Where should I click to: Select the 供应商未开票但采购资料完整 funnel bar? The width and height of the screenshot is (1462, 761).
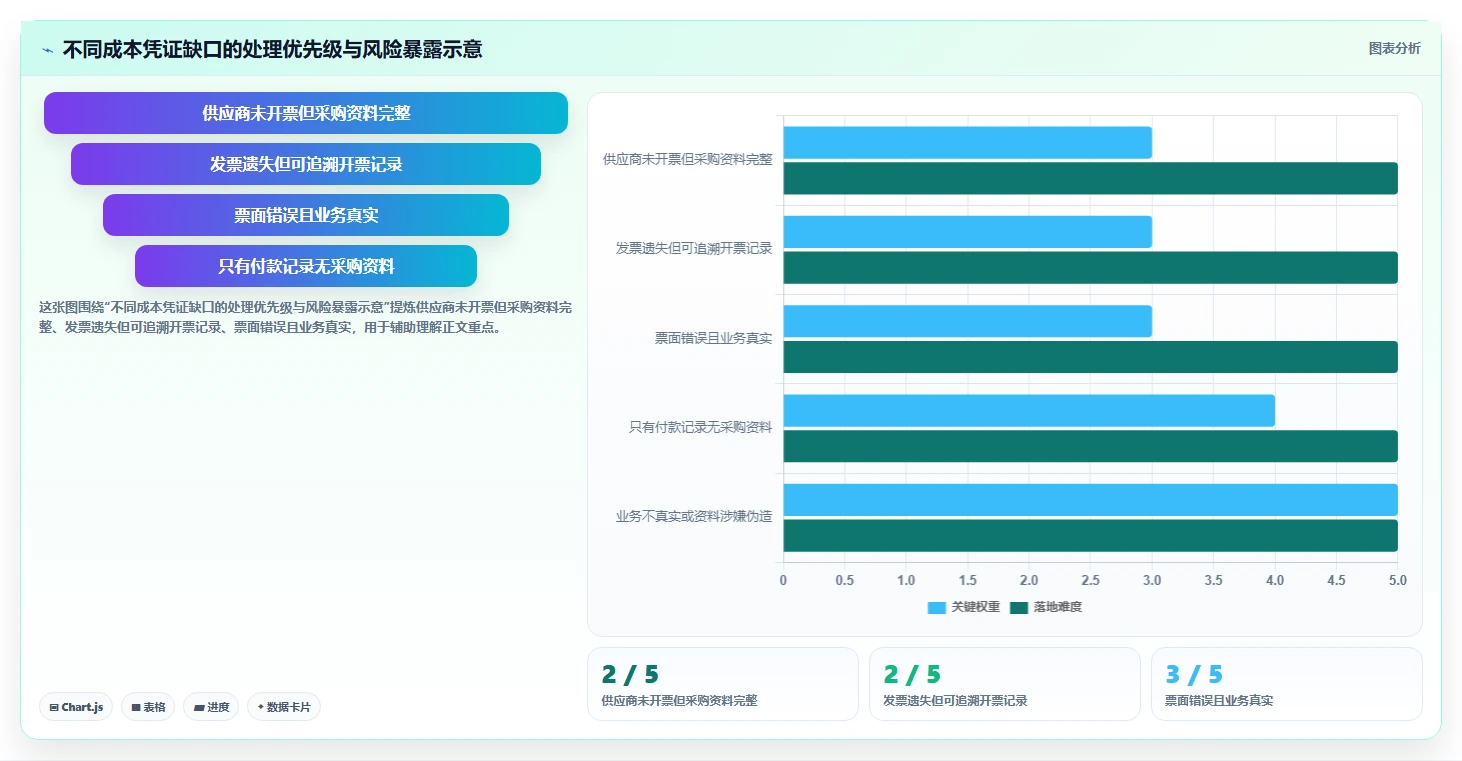[306, 113]
